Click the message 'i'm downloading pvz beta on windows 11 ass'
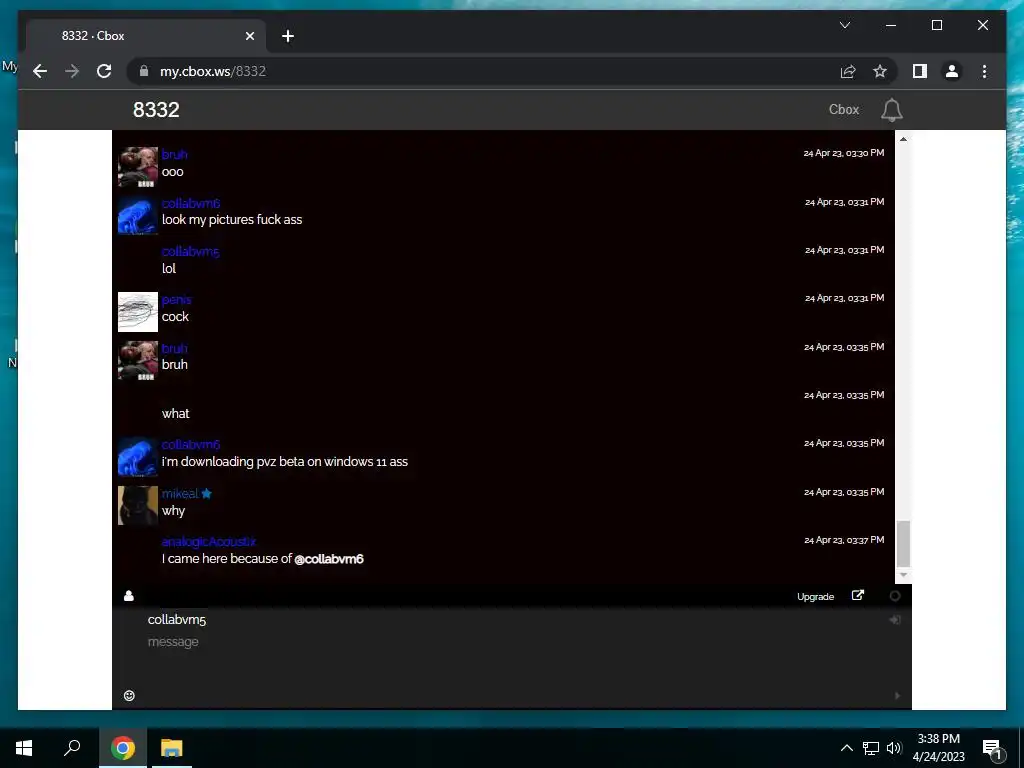Image resolution: width=1024 pixels, height=768 pixels. point(285,462)
